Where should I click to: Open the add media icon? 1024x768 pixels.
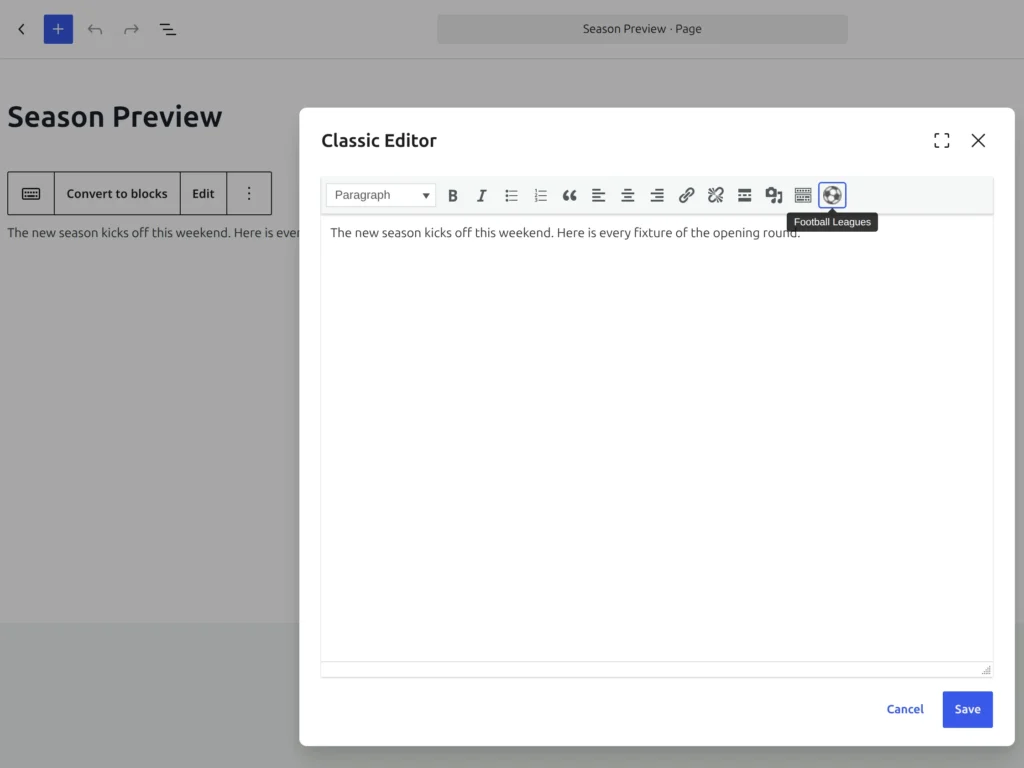[x=774, y=195]
